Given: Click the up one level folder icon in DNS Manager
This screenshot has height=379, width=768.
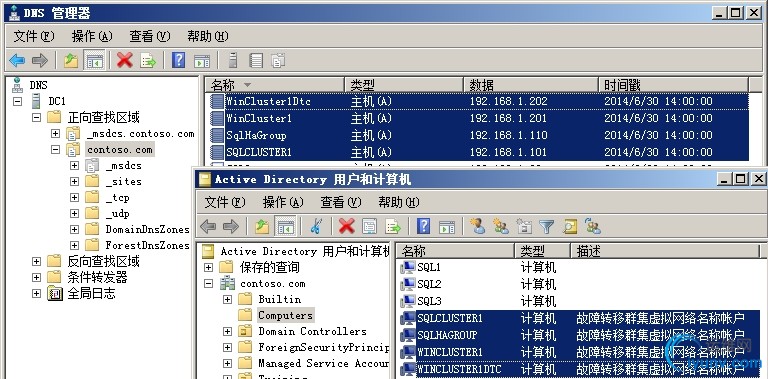Looking at the screenshot, I should tap(71, 61).
